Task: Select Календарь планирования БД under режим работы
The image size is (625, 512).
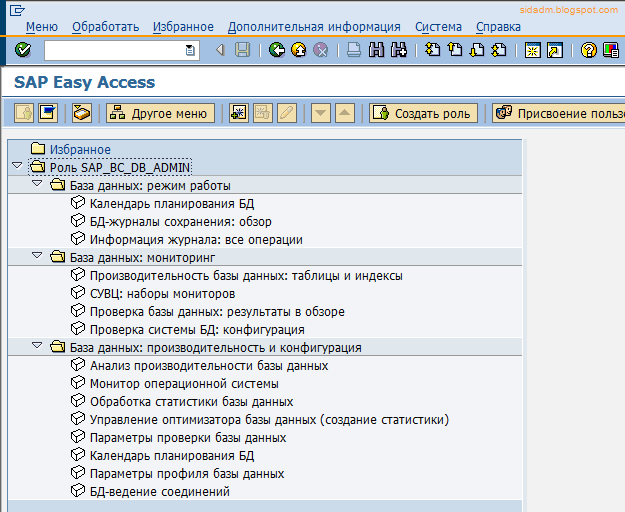Action: click(x=172, y=204)
